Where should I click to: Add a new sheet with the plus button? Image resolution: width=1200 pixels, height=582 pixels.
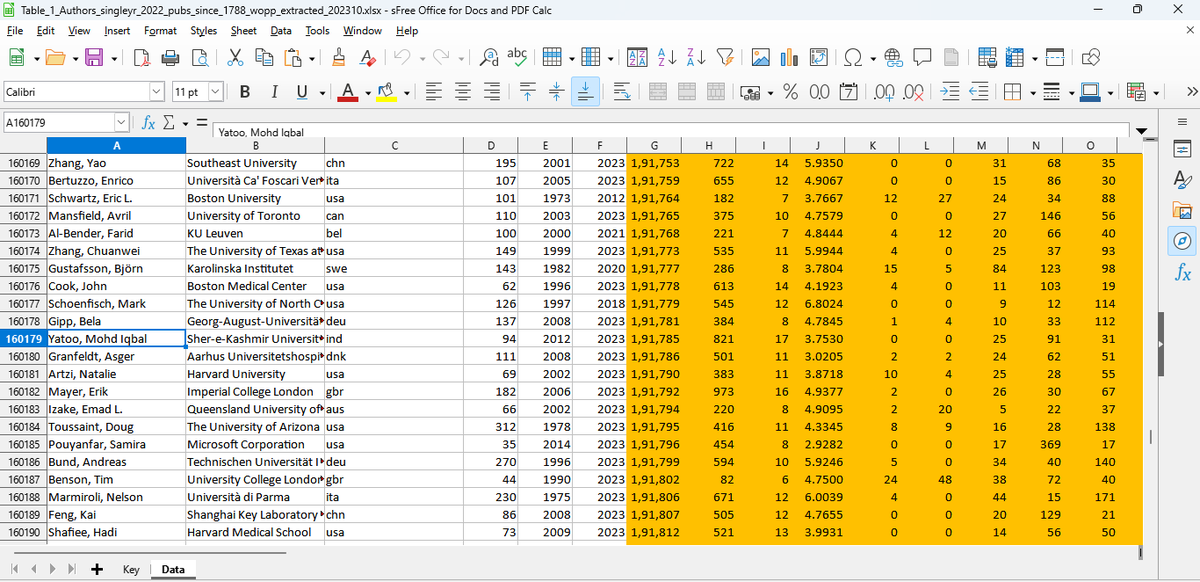[97, 569]
